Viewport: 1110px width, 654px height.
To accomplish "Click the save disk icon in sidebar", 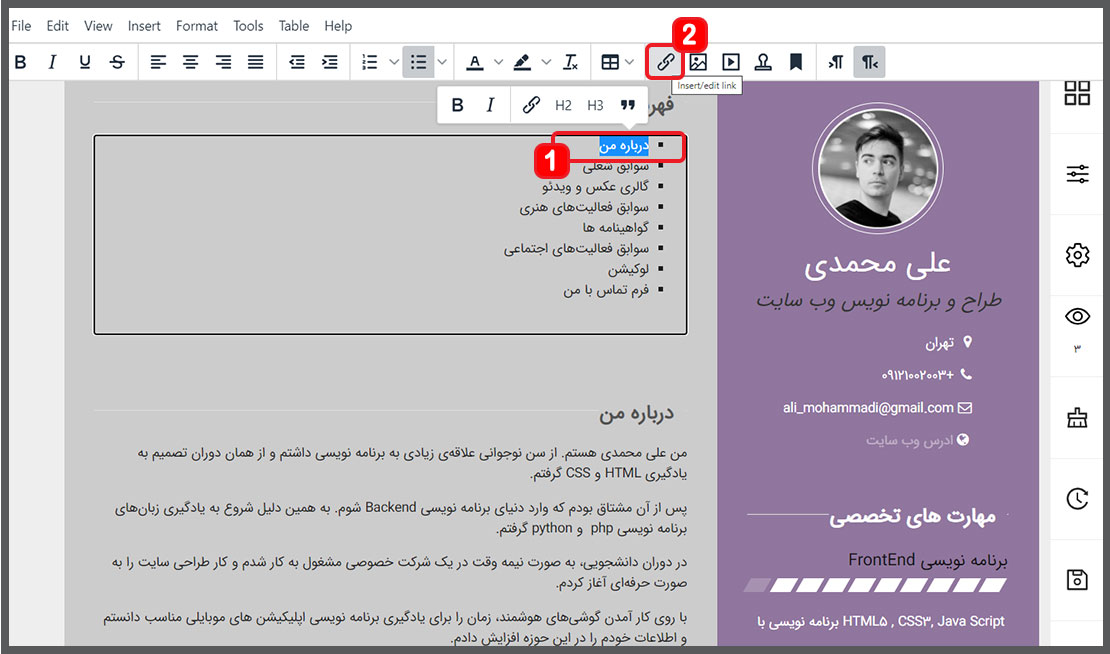I will pyautogui.click(x=1077, y=579).
